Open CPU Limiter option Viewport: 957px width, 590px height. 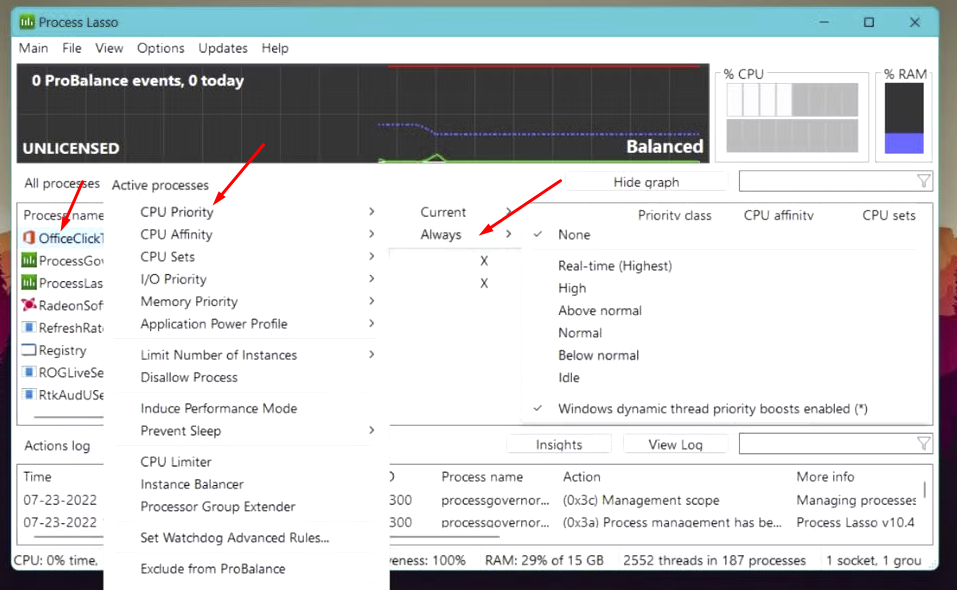tap(176, 462)
